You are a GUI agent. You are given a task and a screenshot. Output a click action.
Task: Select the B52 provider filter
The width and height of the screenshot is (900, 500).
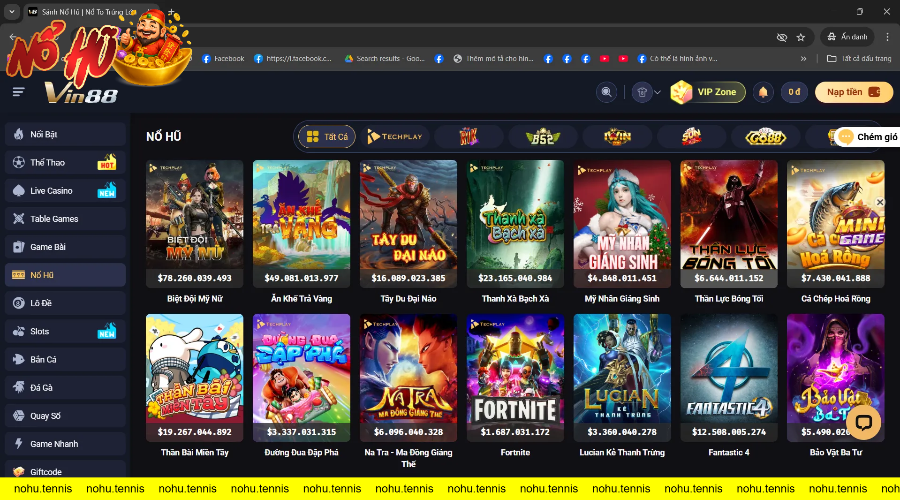click(542, 137)
